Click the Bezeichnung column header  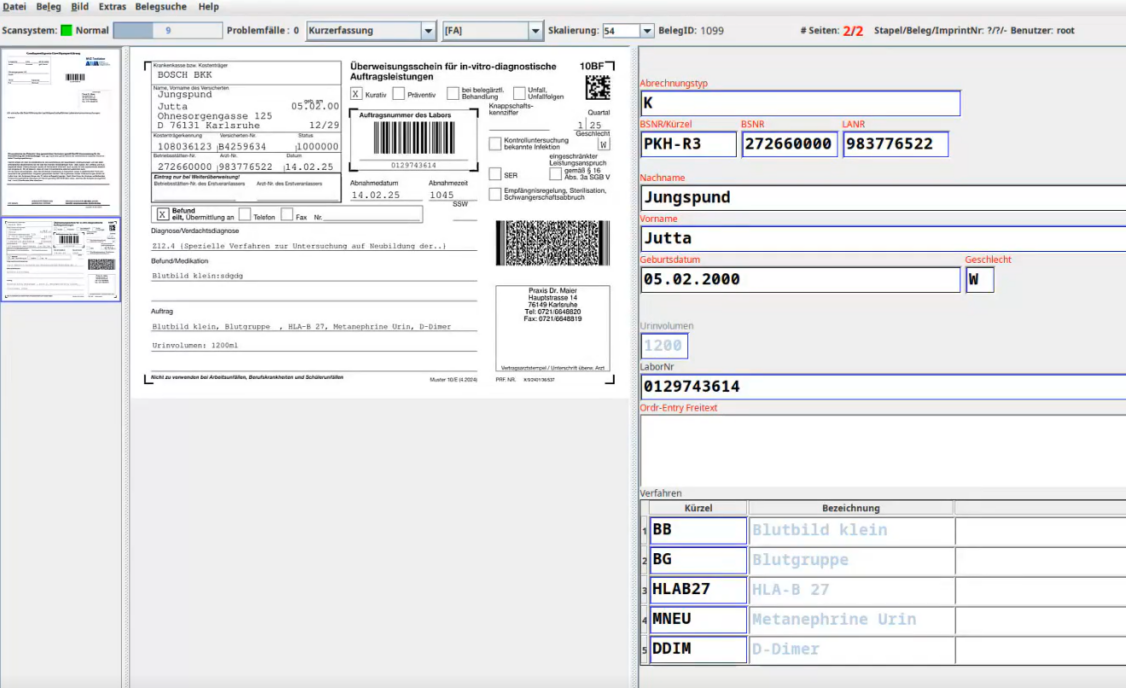tap(851, 508)
